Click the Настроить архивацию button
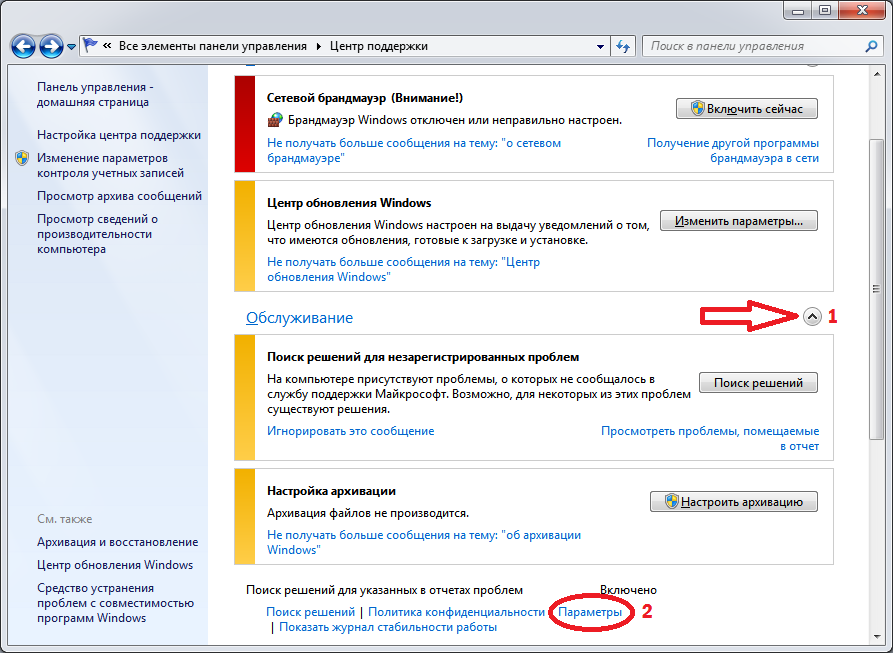Screen dimensions: 893x653 (x=734, y=502)
